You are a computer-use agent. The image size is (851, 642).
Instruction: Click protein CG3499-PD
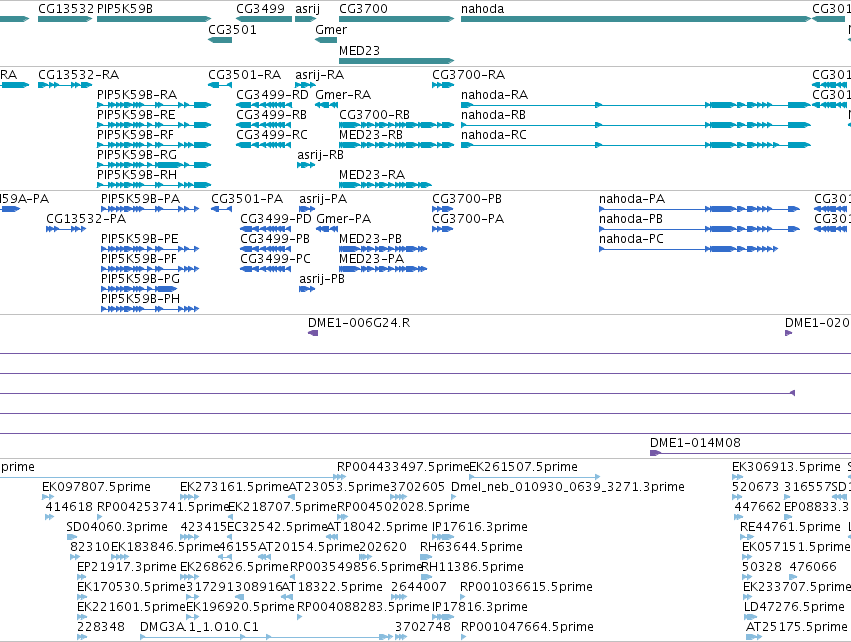pos(276,219)
